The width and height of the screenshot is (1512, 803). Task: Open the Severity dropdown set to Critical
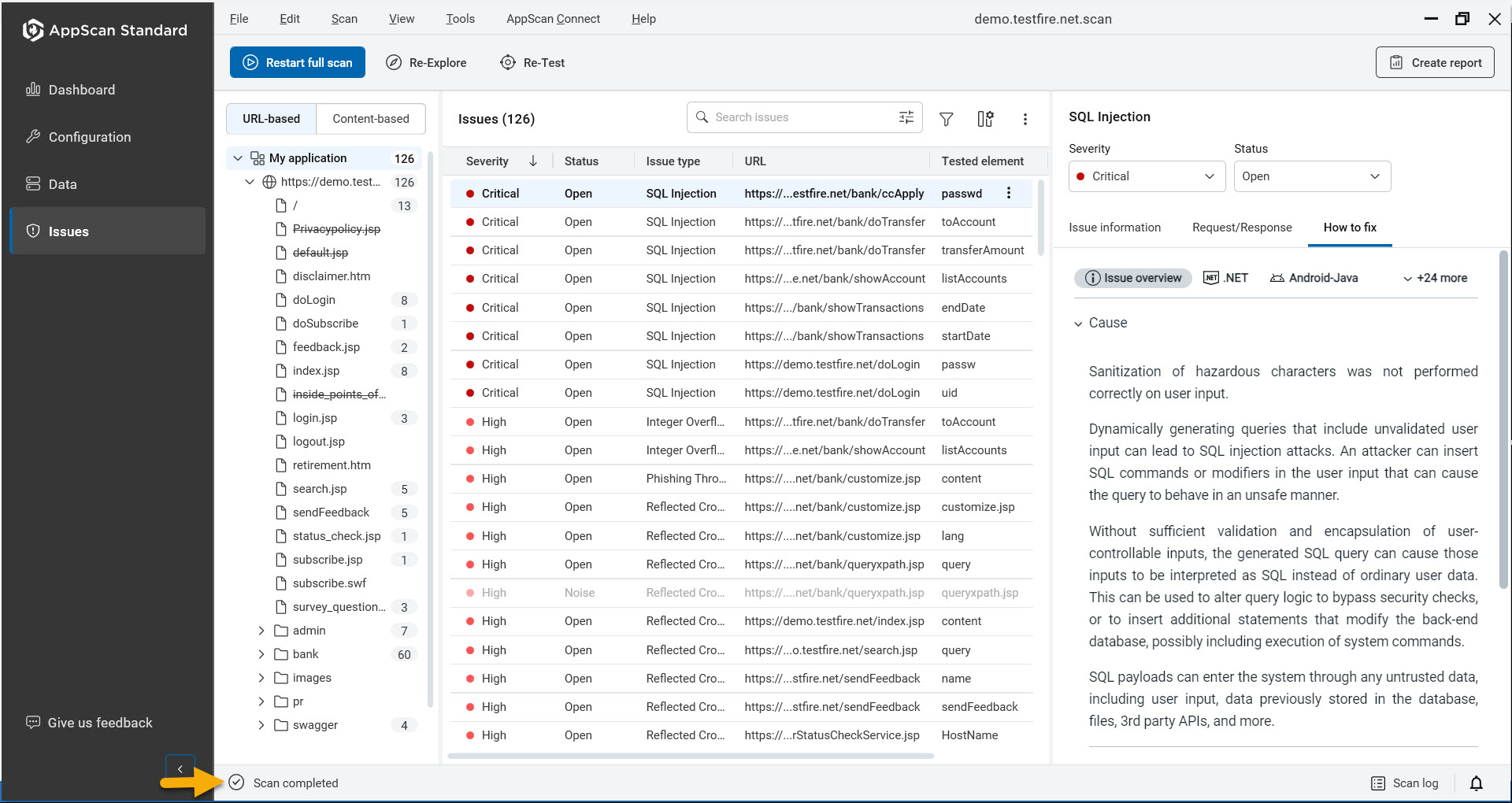pyautogui.click(x=1146, y=176)
